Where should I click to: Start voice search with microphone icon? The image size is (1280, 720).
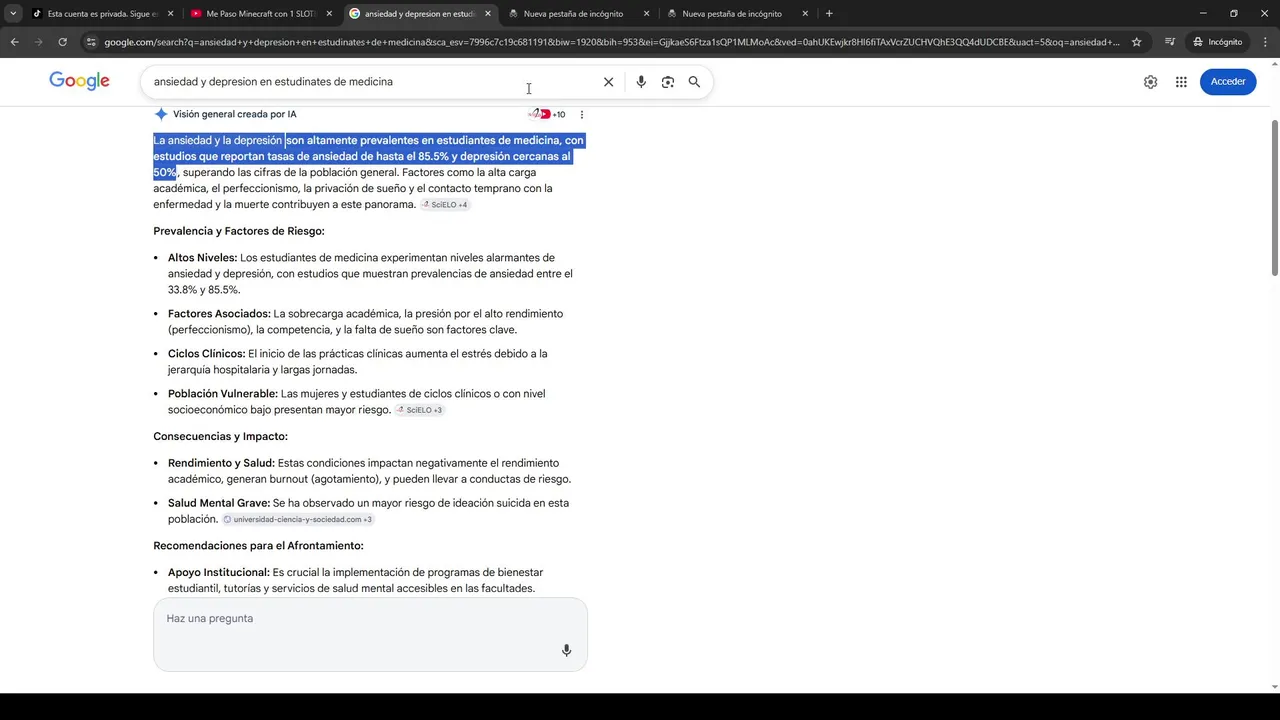coord(641,82)
